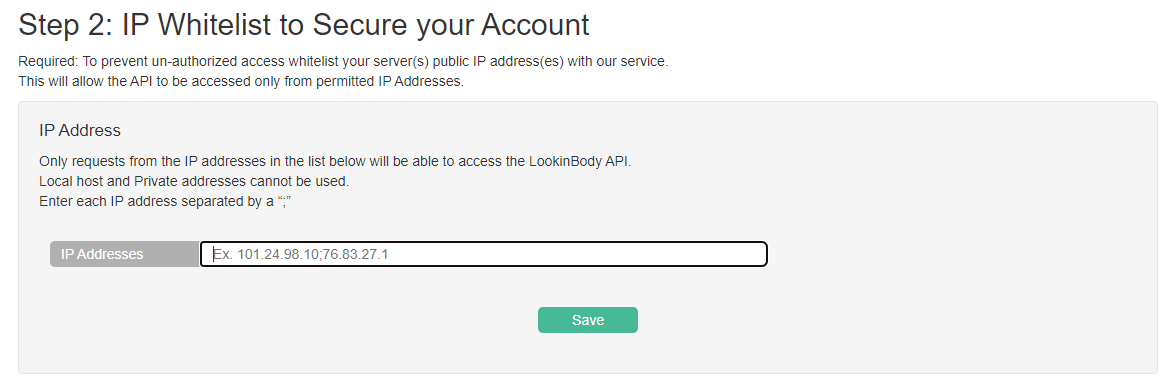The image size is (1170, 383).
Task: Click the gray IP Addresses label
Action: pos(125,254)
